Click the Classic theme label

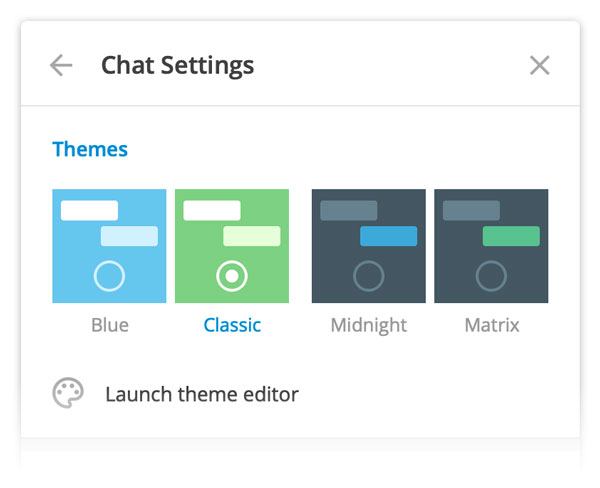tap(232, 325)
